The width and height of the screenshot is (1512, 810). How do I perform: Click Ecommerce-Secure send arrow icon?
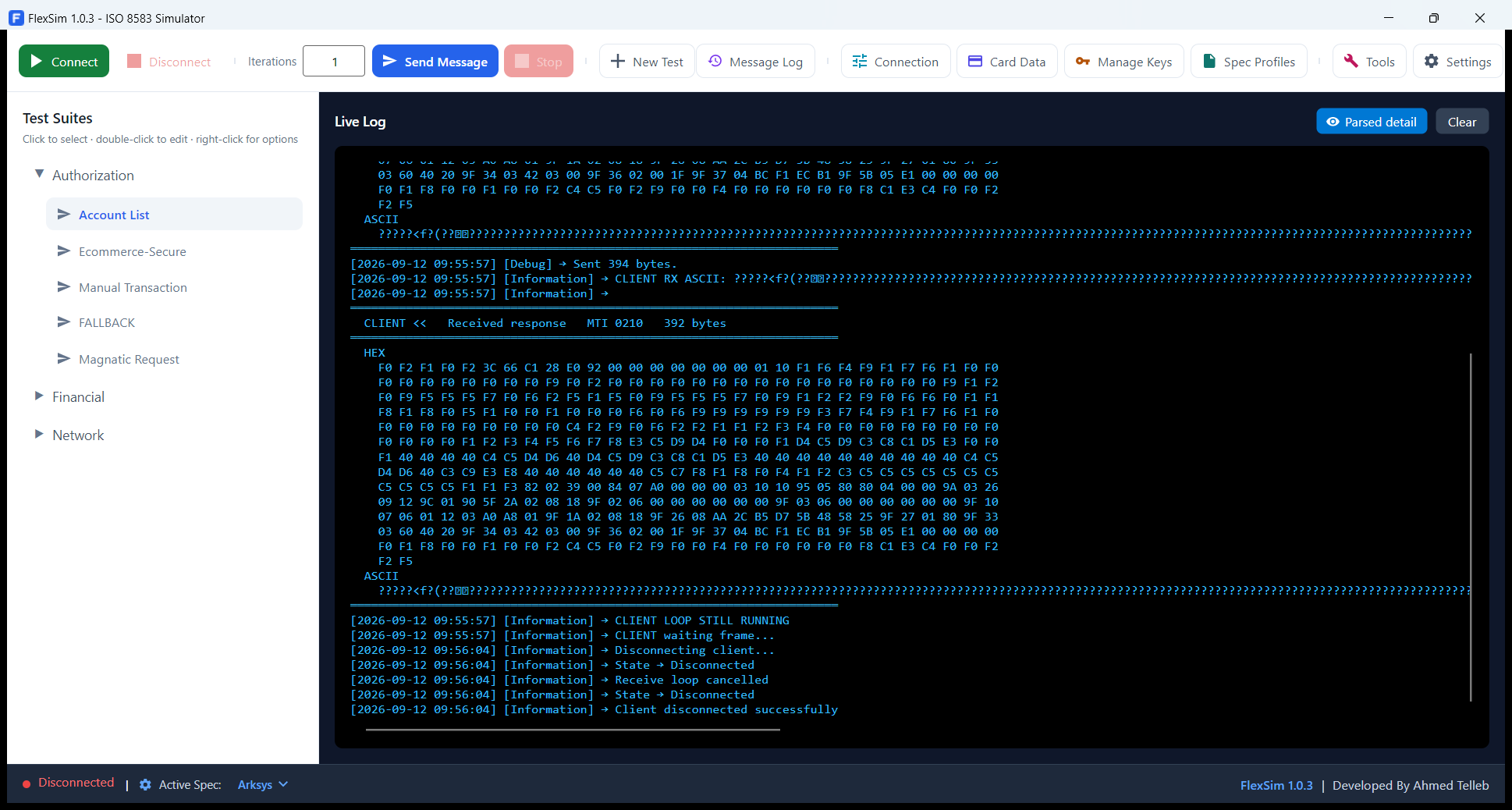coord(64,250)
